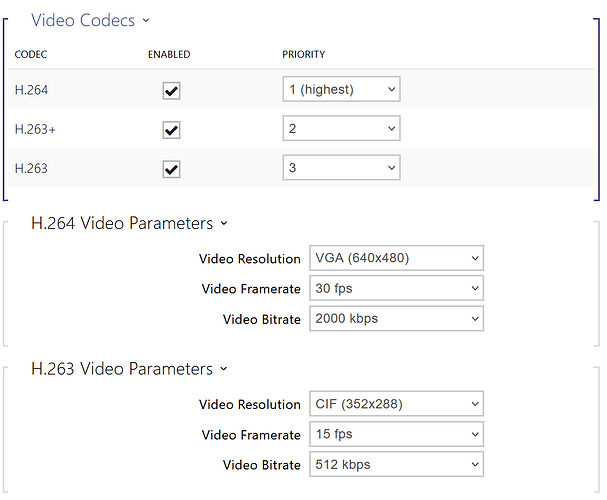This screenshot has width=607, height=500.
Task: Click the ENABLED column header
Action: 169,55
